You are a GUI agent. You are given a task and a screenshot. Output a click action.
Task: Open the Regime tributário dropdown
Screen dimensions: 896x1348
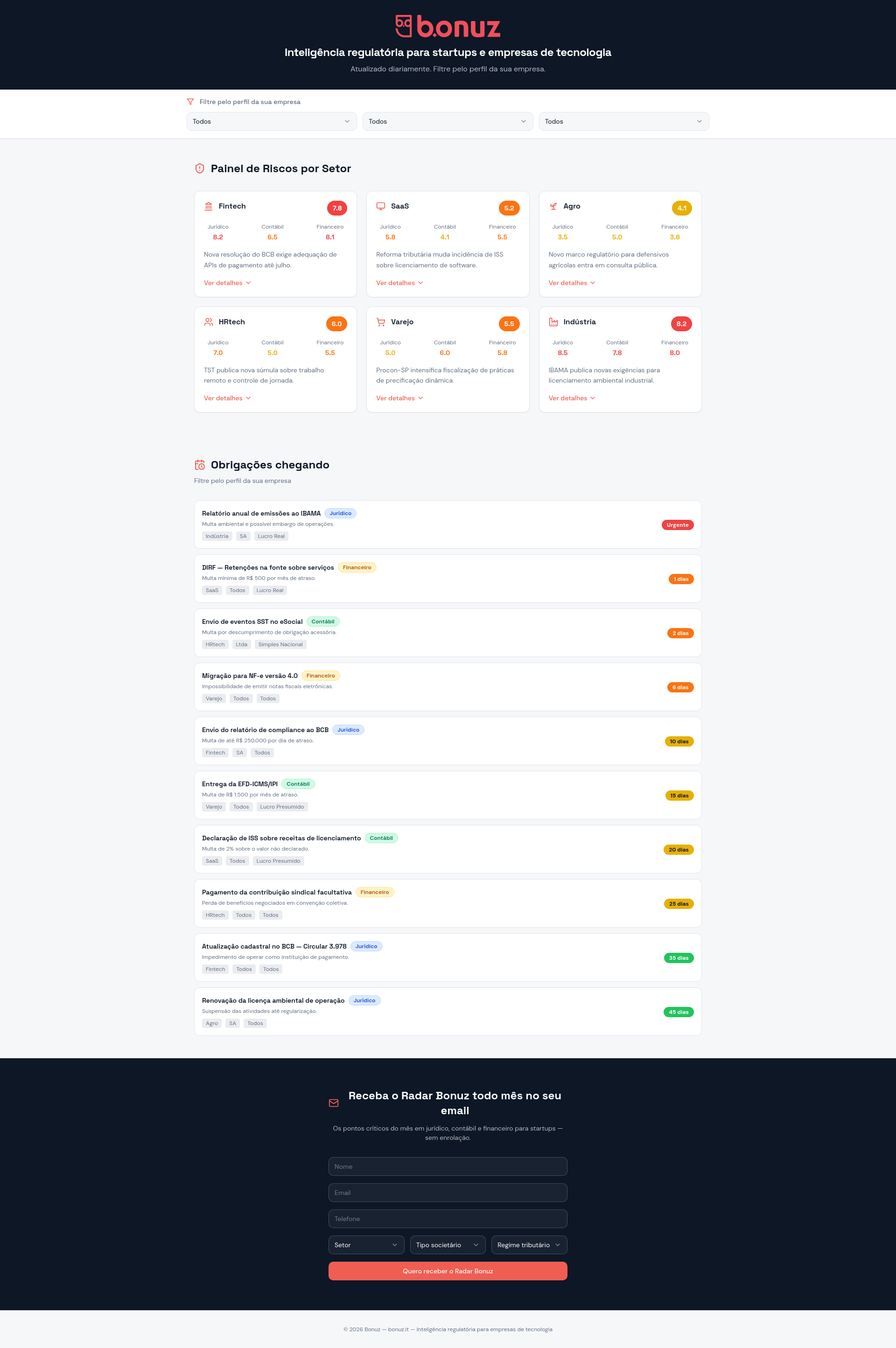pyautogui.click(x=529, y=1244)
